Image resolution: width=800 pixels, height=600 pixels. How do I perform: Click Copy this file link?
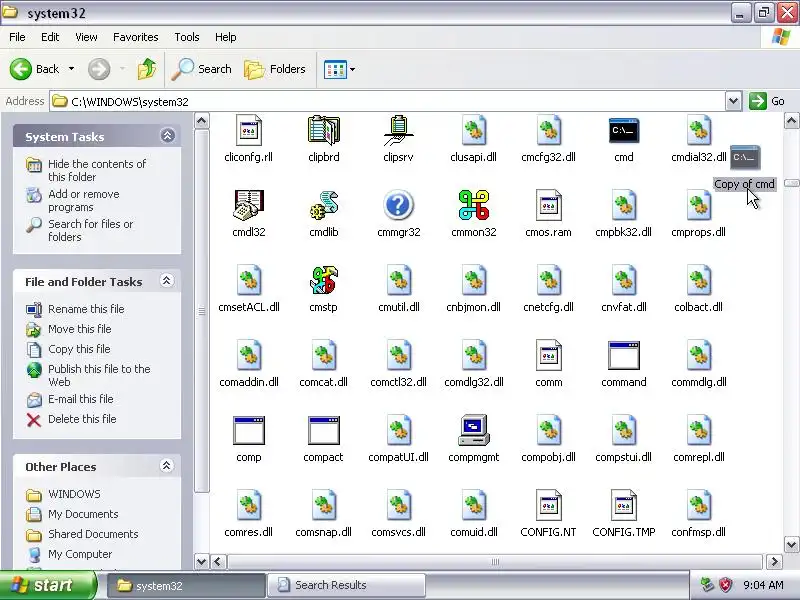click(x=79, y=349)
